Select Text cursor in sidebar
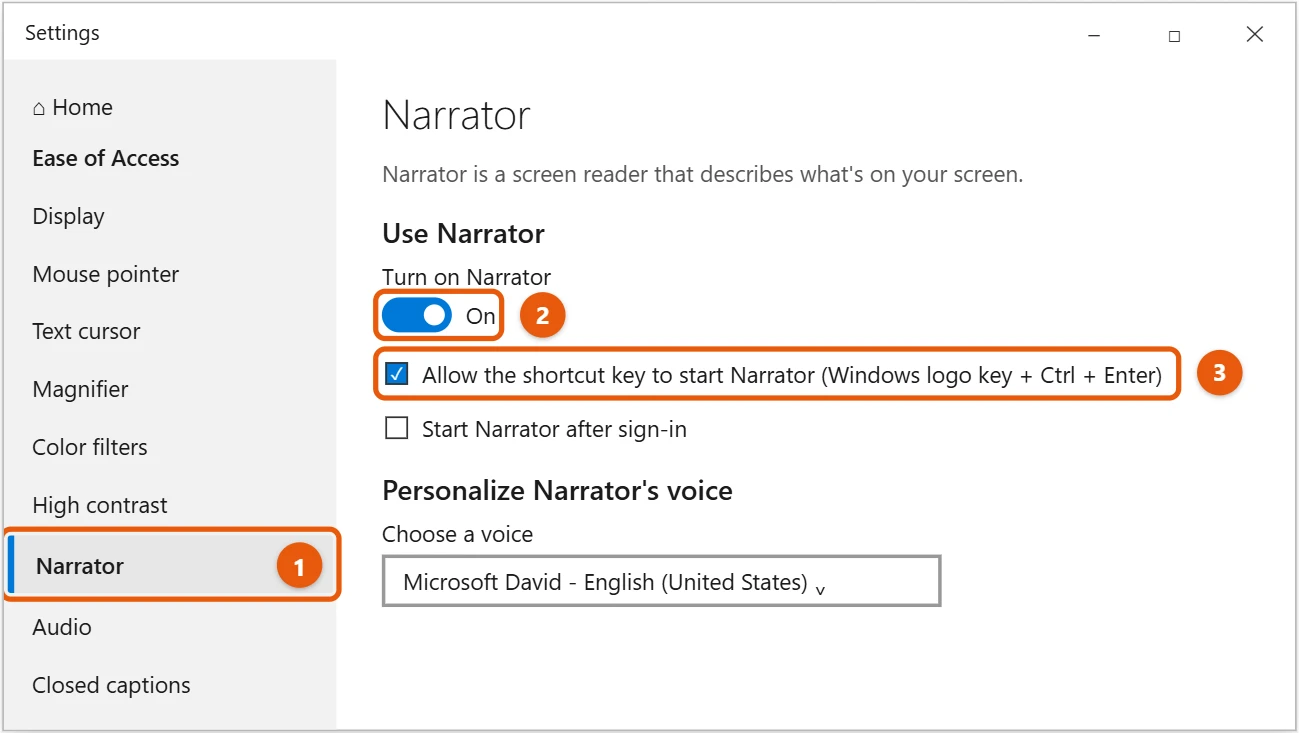Image resolution: width=1299 pixels, height=733 pixels. point(86,331)
